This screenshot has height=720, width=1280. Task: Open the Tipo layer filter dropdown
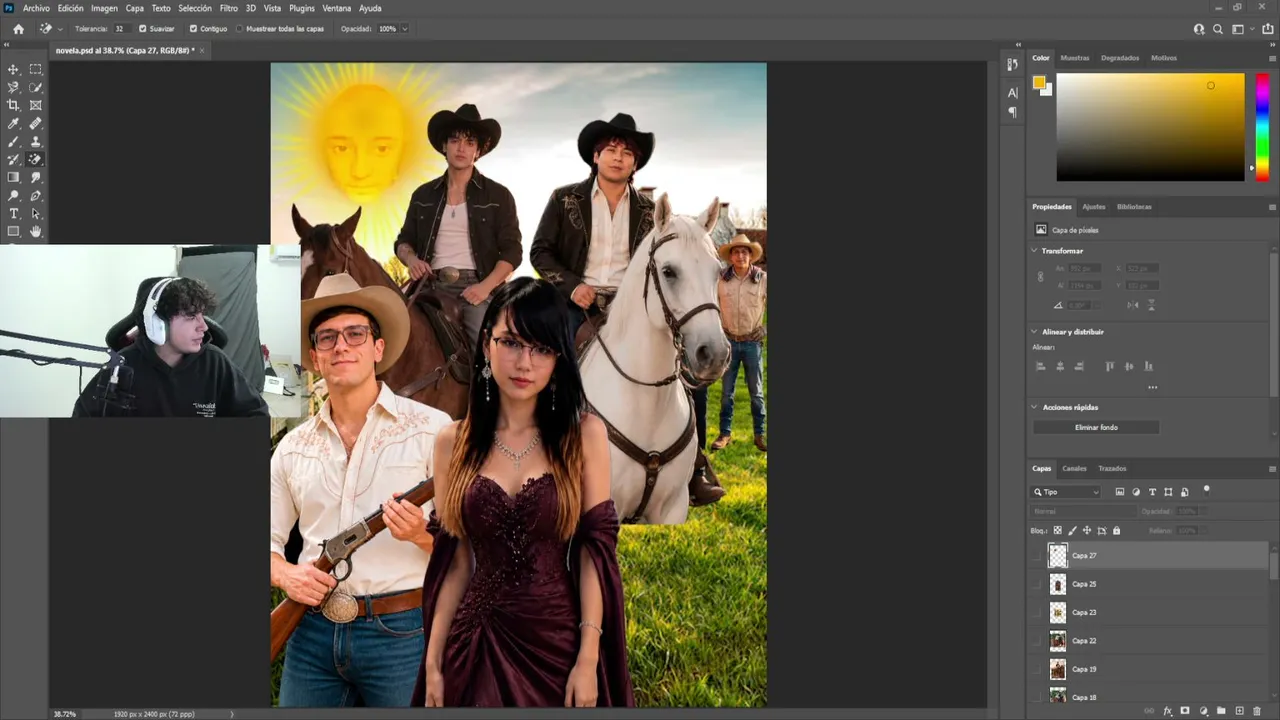[x=1066, y=492]
